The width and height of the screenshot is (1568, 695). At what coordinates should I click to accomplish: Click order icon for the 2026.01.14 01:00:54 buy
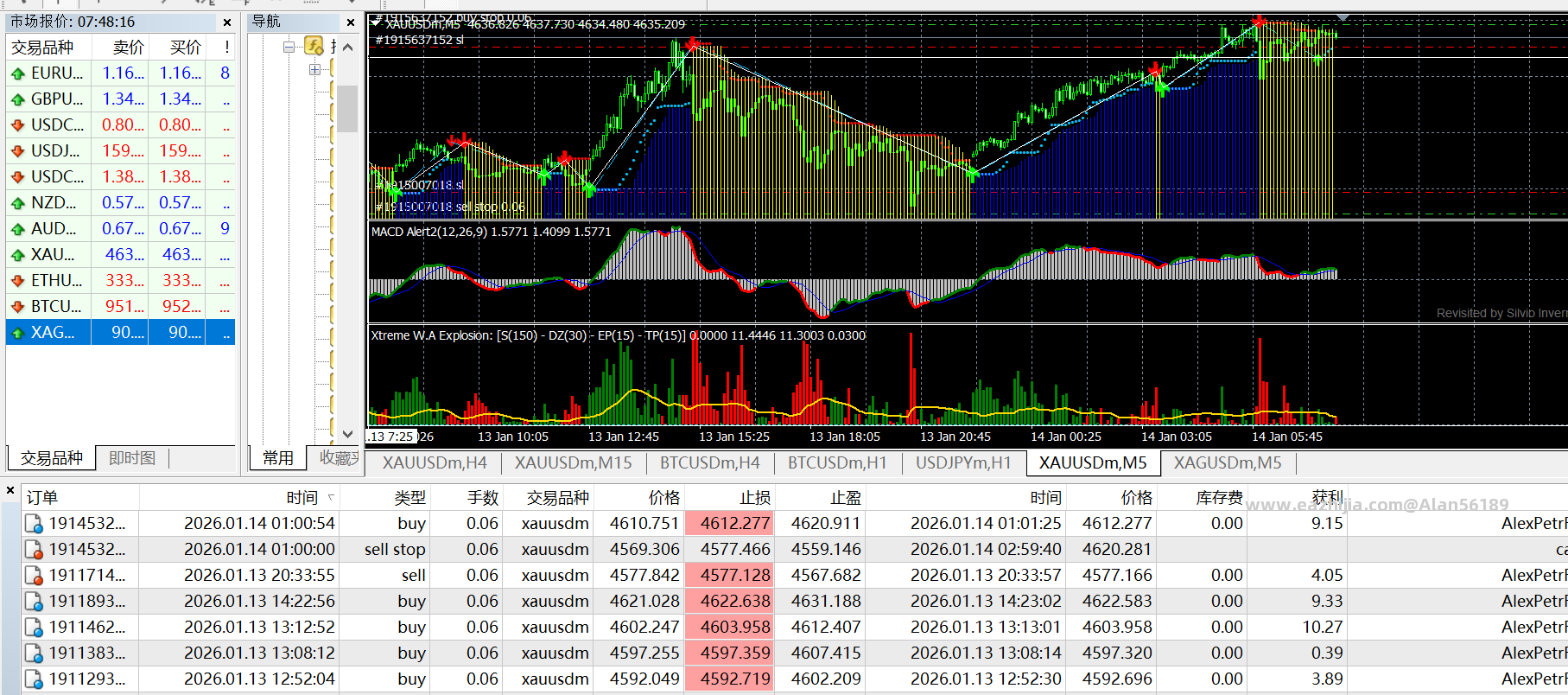(x=34, y=524)
